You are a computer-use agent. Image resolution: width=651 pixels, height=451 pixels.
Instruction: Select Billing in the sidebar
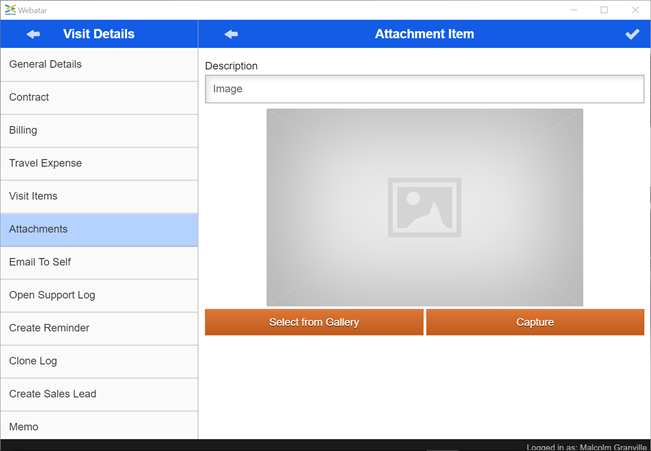[x=99, y=131]
